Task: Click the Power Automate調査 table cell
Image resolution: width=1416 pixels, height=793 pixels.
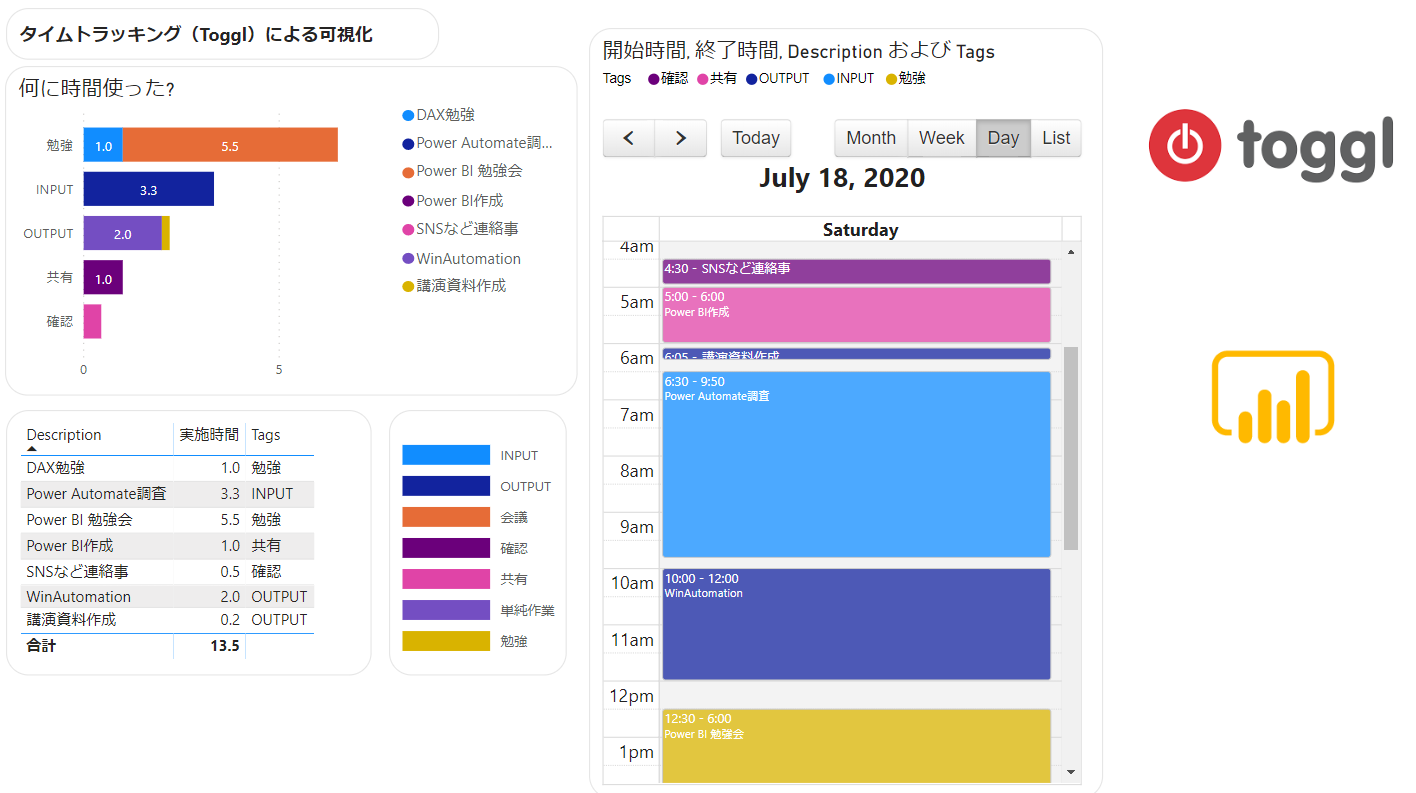Action: [x=96, y=494]
